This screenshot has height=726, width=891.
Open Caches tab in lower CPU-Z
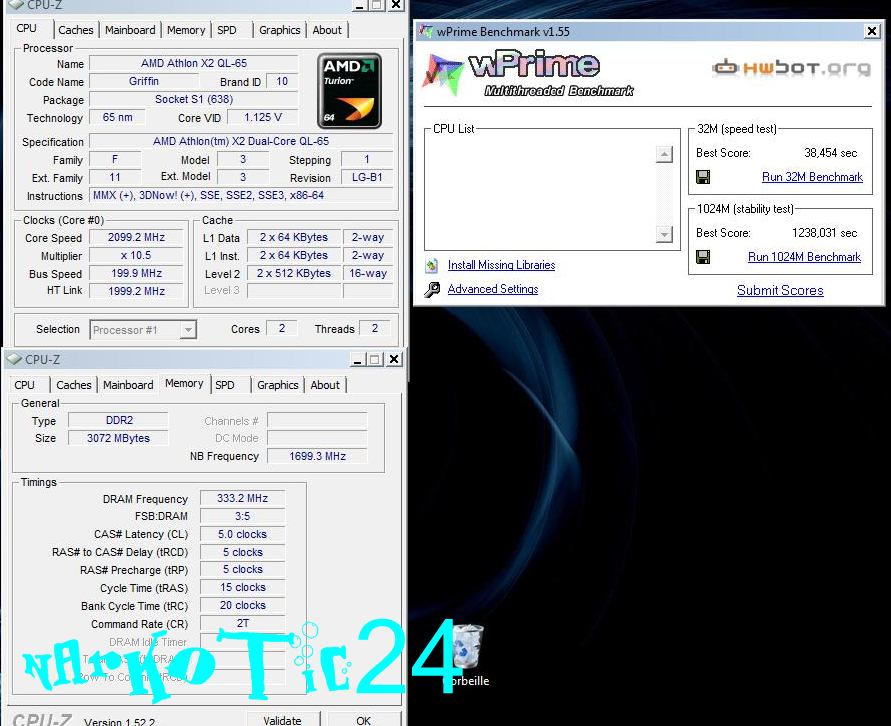point(73,385)
